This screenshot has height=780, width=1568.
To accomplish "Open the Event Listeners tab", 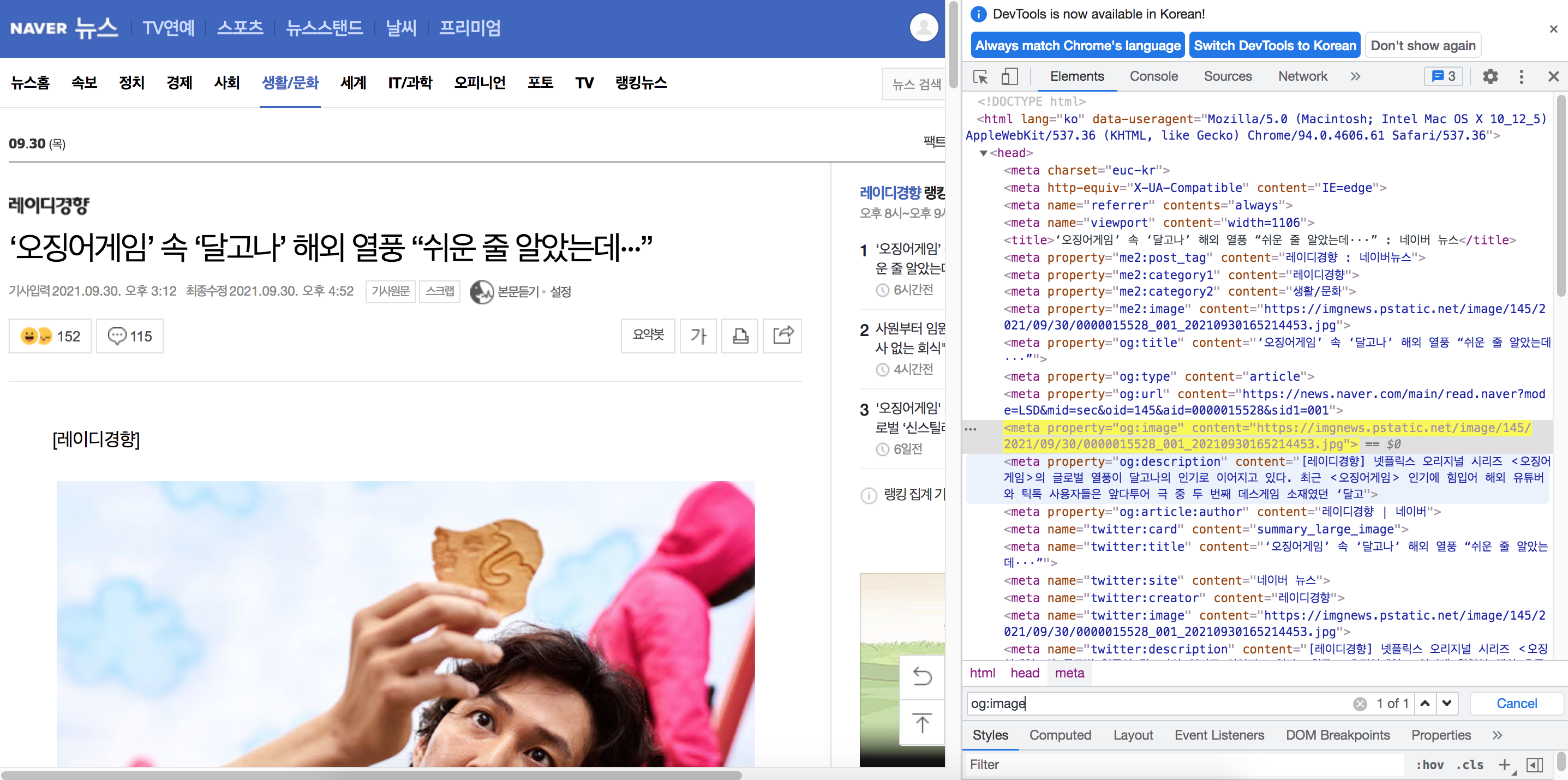I will (1219, 736).
